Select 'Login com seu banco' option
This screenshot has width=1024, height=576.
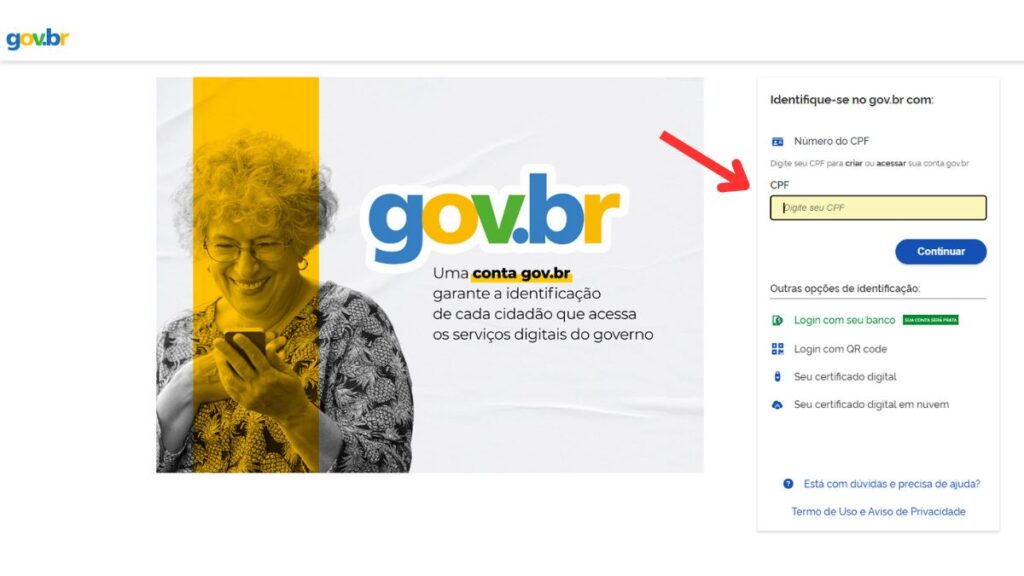[844, 320]
